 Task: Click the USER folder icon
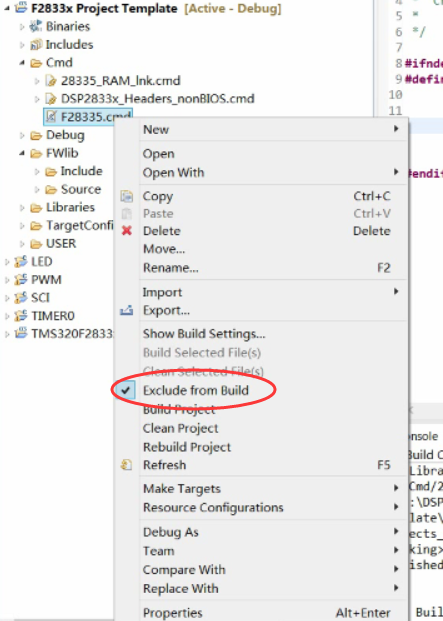[x=36, y=244]
